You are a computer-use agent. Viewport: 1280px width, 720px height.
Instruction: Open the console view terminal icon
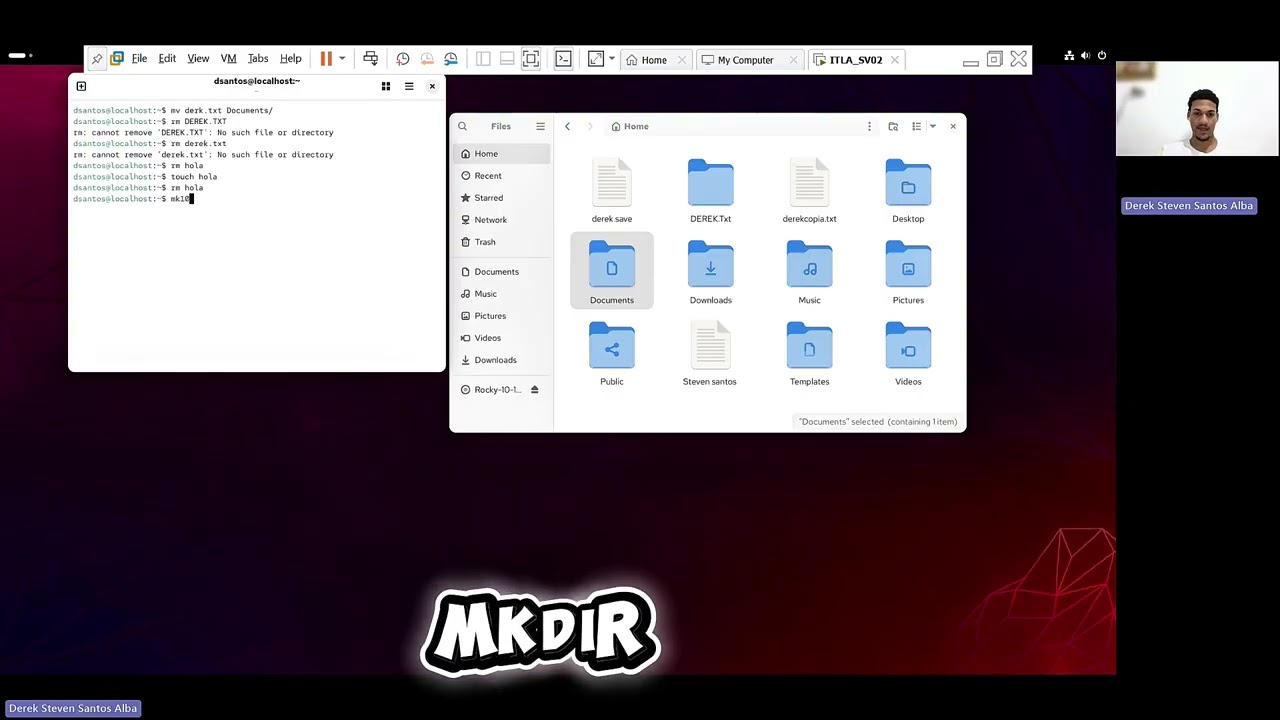563,60
